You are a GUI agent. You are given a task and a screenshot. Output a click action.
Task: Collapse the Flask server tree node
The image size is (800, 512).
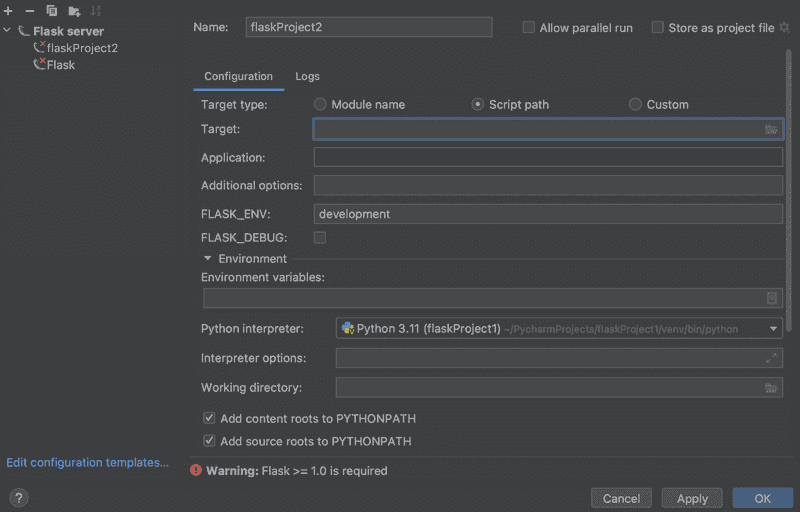click(x=7, y=31)
